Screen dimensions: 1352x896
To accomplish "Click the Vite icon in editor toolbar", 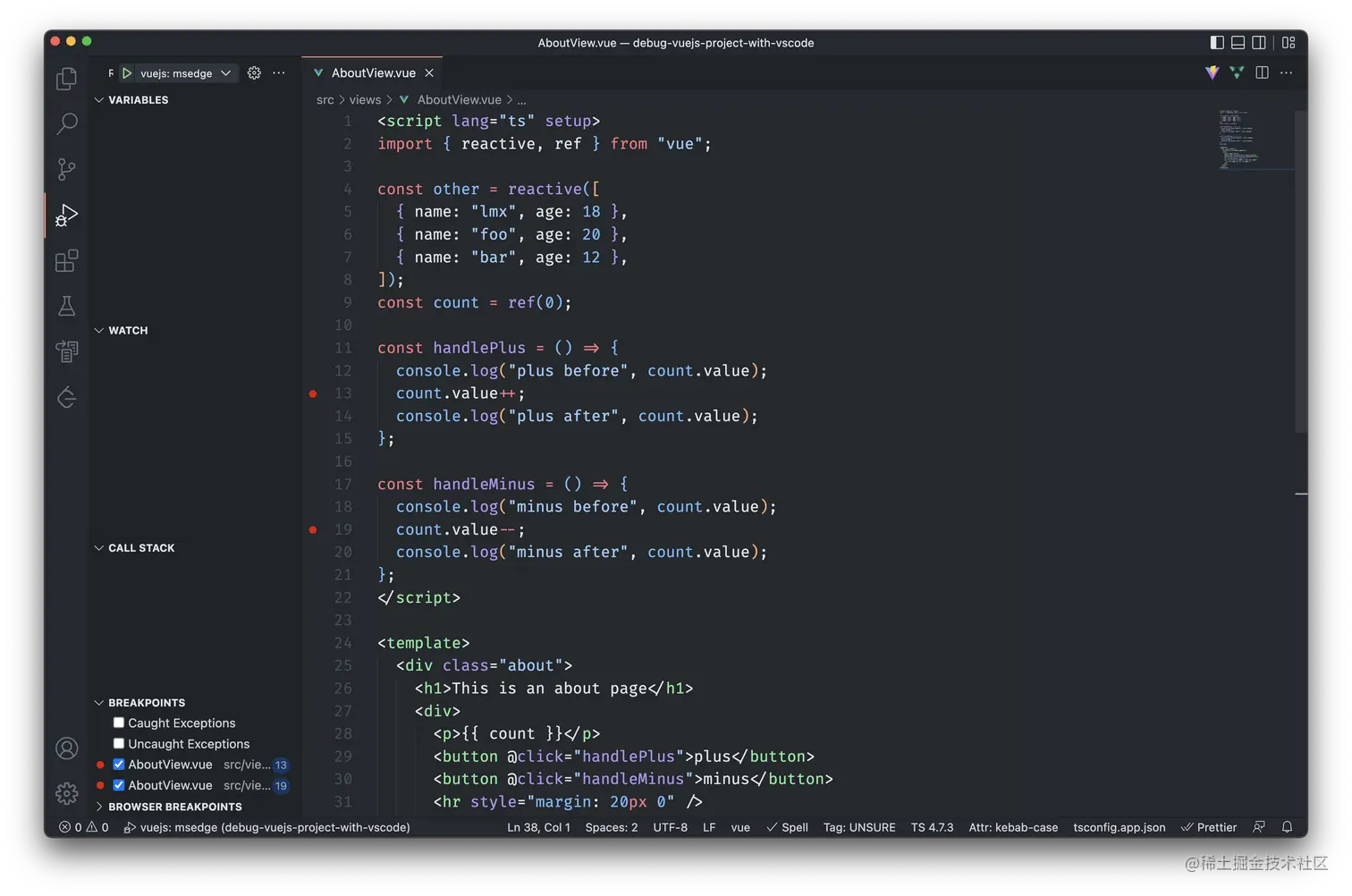I will pos(1211,72).
